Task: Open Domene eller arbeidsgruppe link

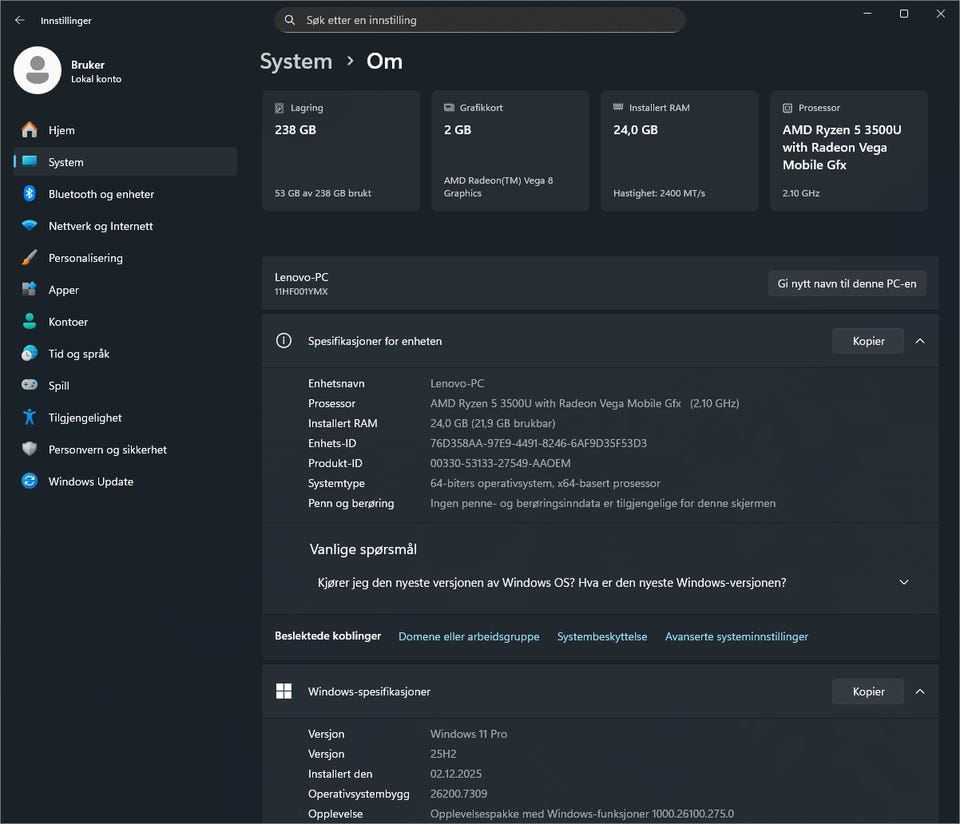Action: tap(468, 636)
